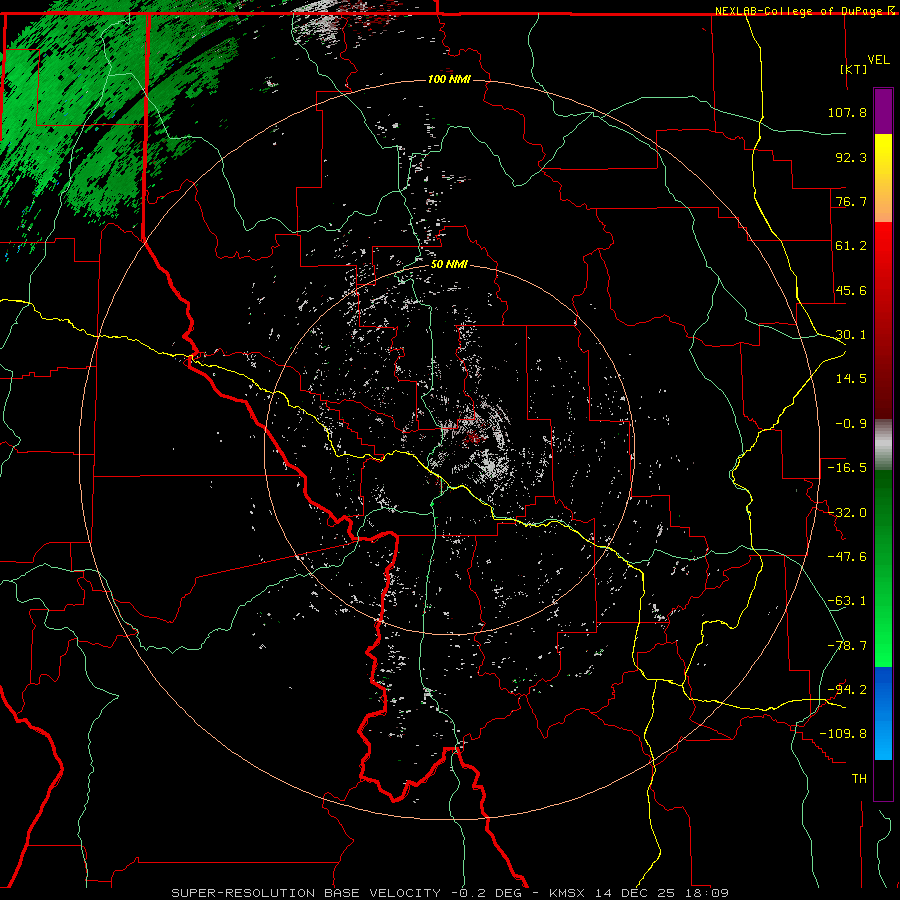This screenshot has height=900, width=900.
Task: Click the -47.6 velocity scale value
Action: click(847, 557)
